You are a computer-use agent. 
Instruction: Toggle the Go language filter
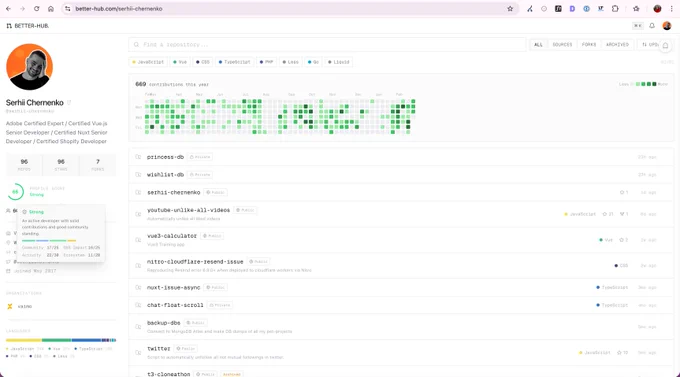[x=313, y=62]
